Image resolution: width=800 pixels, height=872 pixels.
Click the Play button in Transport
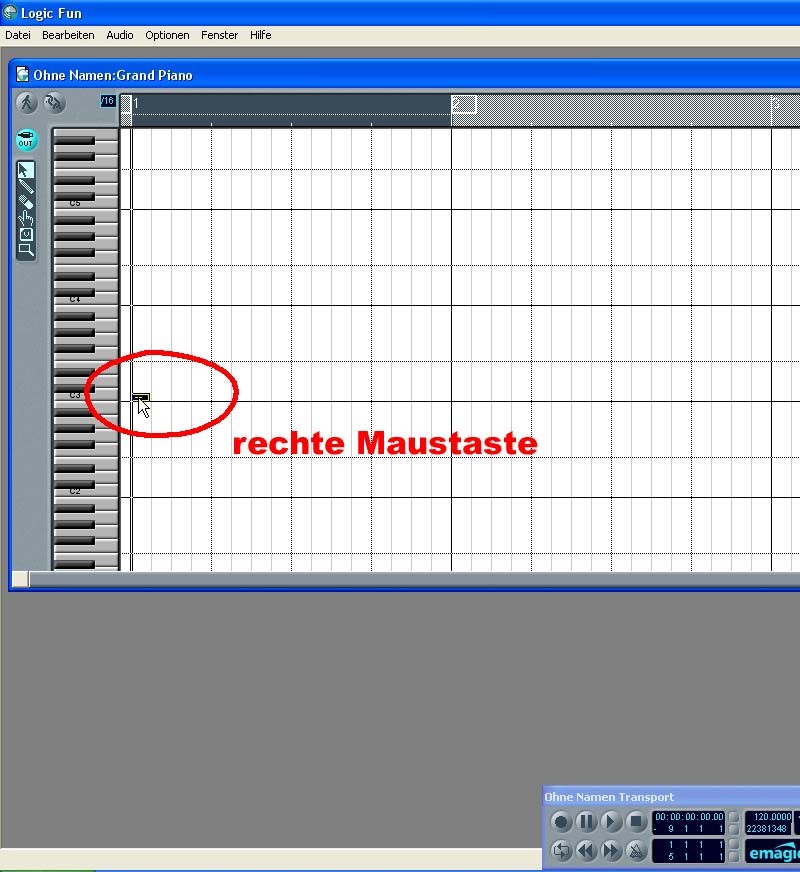tap(611, 821)
